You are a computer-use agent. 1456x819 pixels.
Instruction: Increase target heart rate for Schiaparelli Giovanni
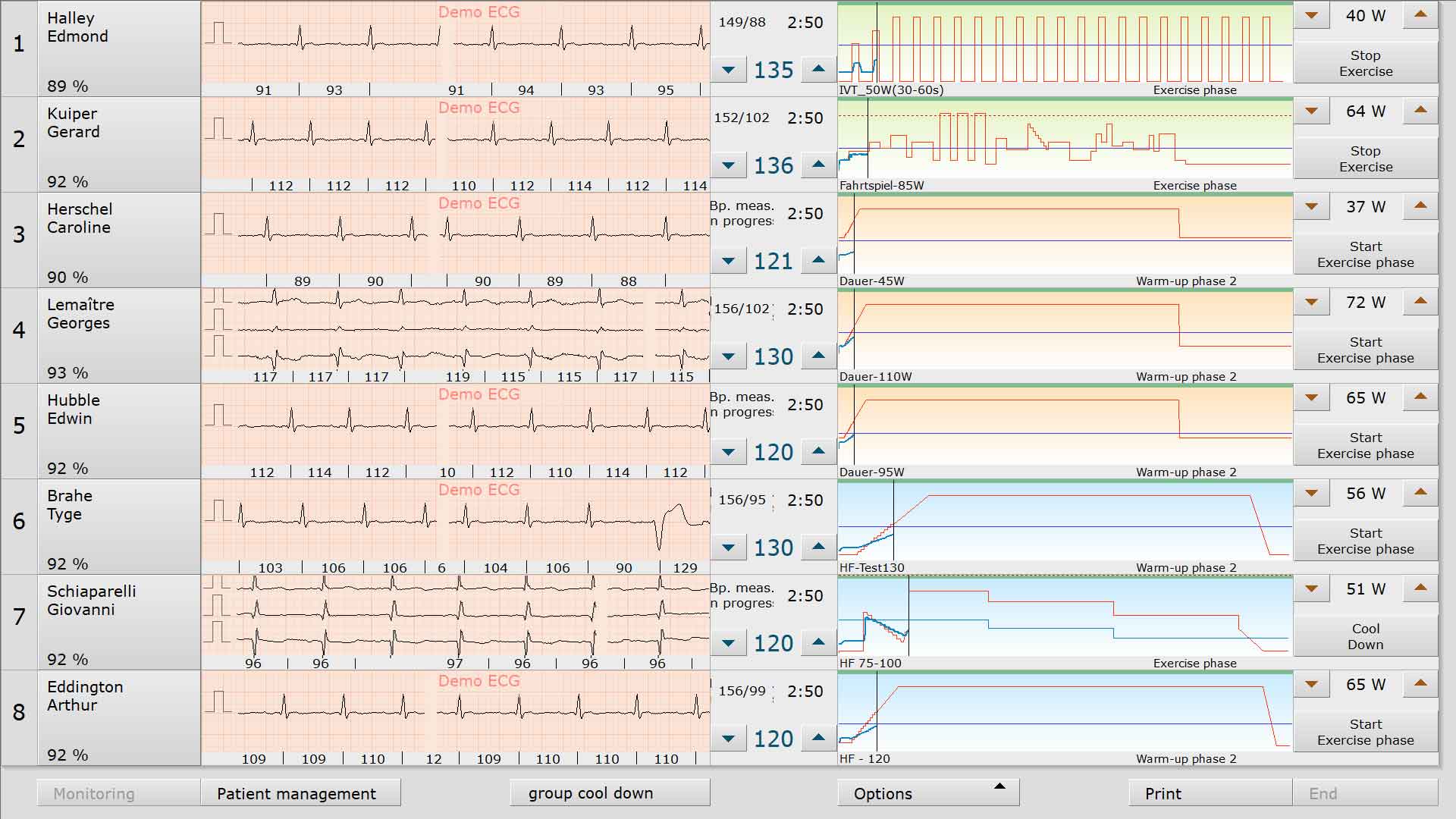click(x=818, y=643)
